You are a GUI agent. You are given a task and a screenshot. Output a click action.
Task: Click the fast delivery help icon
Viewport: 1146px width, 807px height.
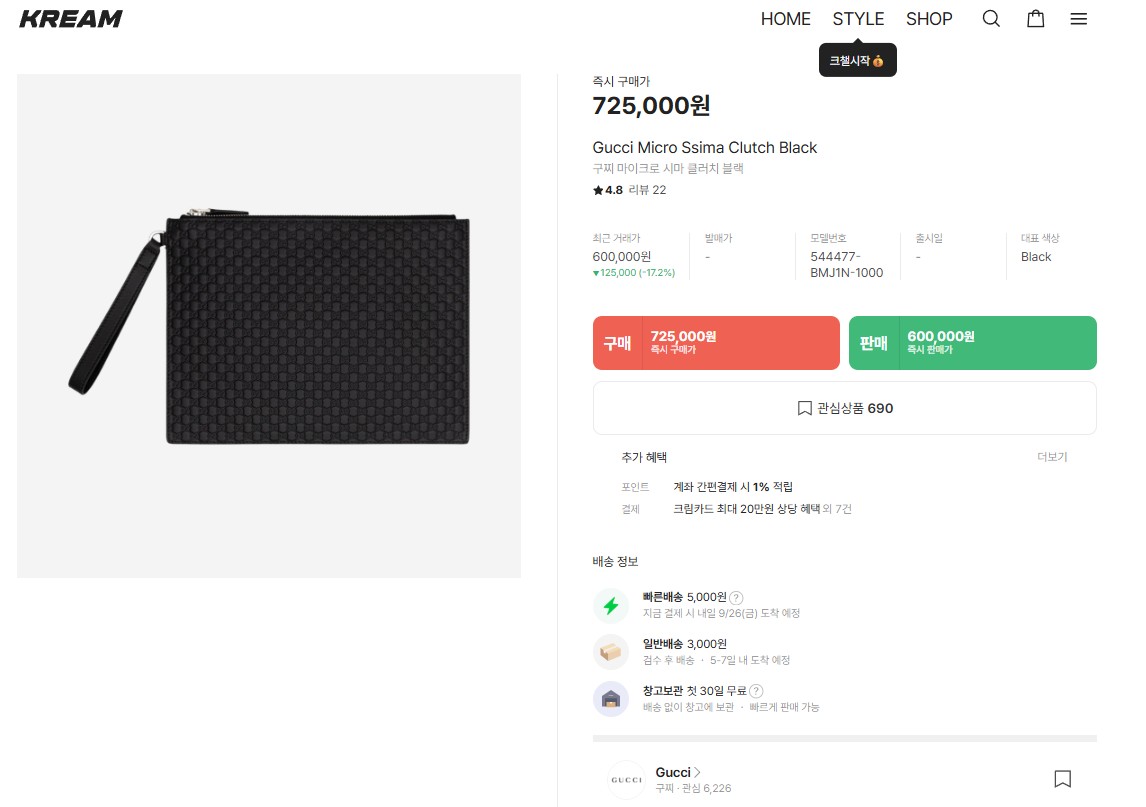click(736, 598)
